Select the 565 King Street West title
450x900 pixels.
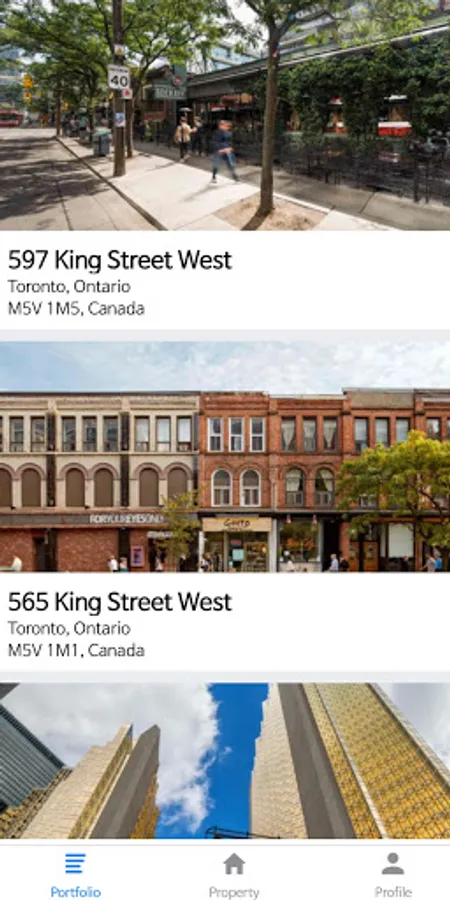point(119,602)
